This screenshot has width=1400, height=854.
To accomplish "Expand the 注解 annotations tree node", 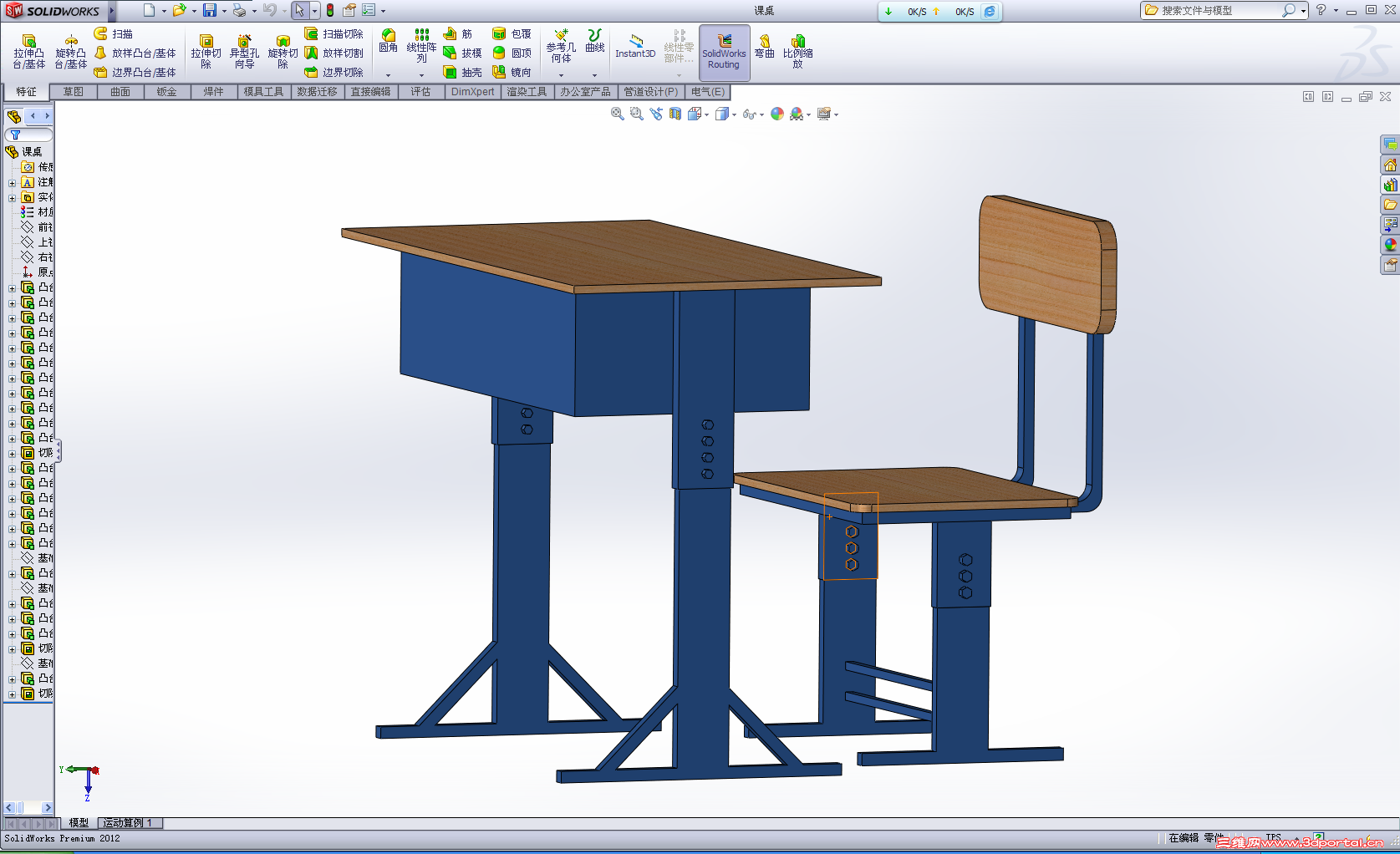I will pyautogui.click(x=12, y=182).
